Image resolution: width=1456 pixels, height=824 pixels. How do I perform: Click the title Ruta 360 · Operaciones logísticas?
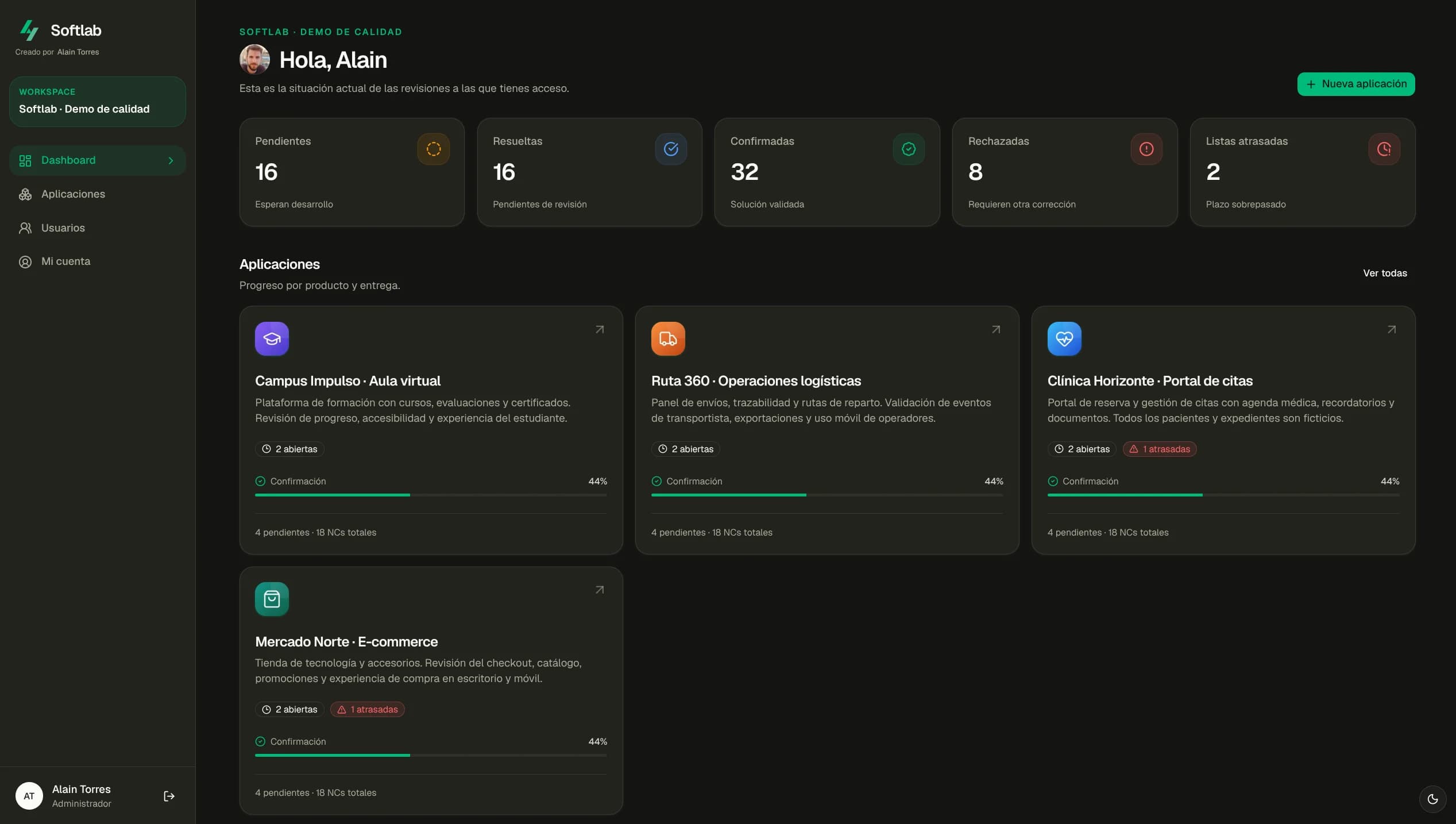coord(756,381)
